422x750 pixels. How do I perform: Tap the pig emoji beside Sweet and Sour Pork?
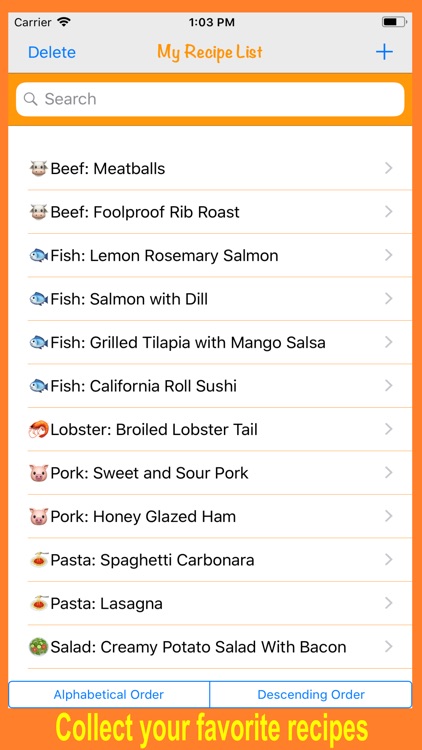tap(38, 473)
